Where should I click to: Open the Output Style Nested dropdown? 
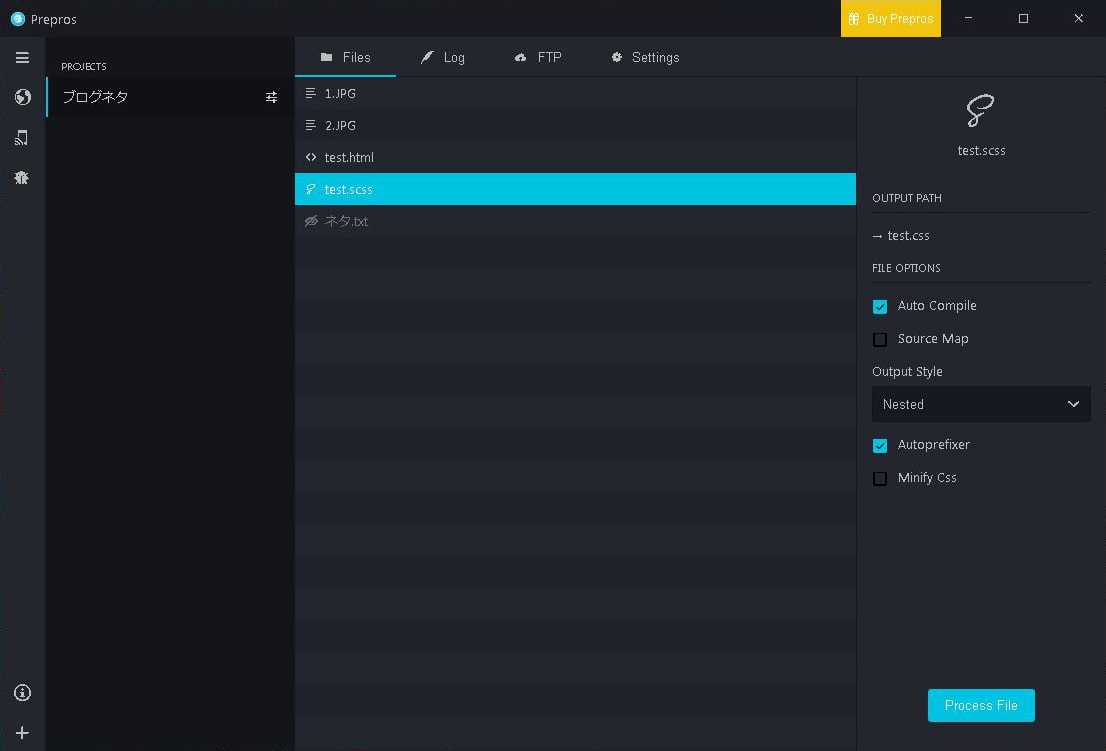pyautogui.click(x=981, y=405)
